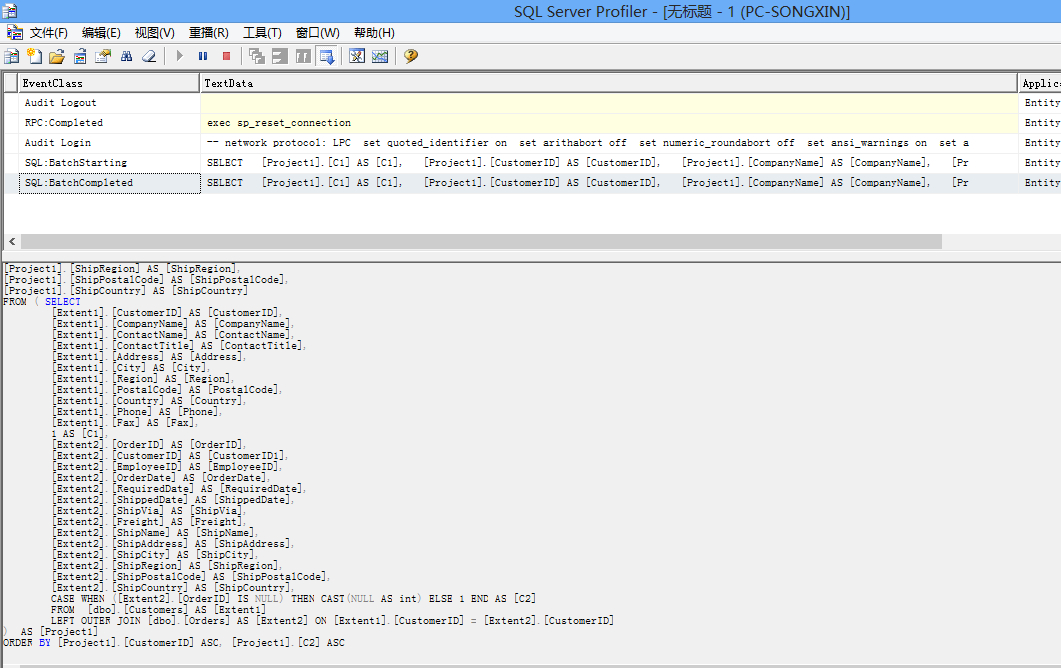
Task: Click the New Template icon with sun
Action: coord(35,56)
